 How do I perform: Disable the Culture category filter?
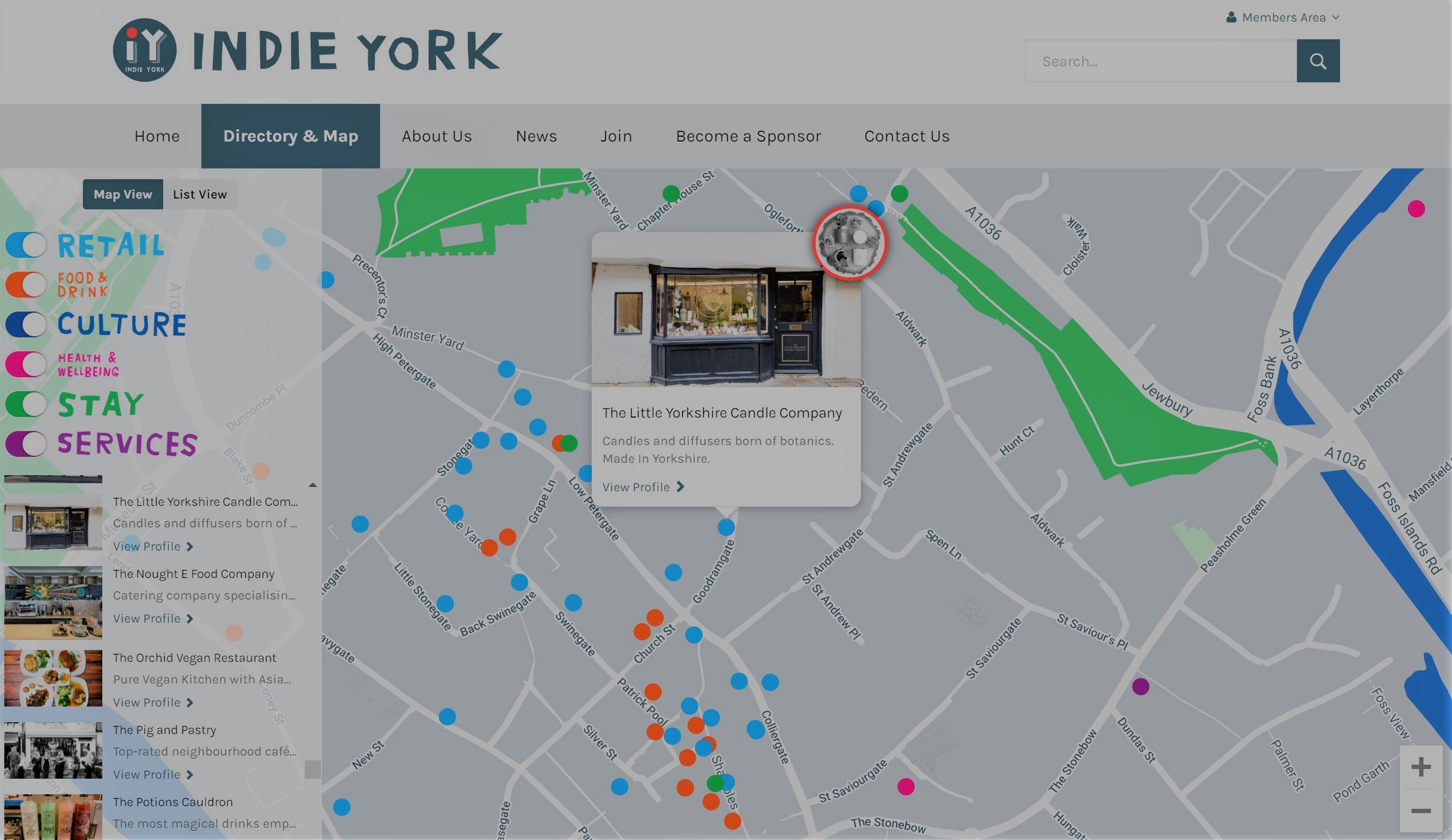click(25, 324)
